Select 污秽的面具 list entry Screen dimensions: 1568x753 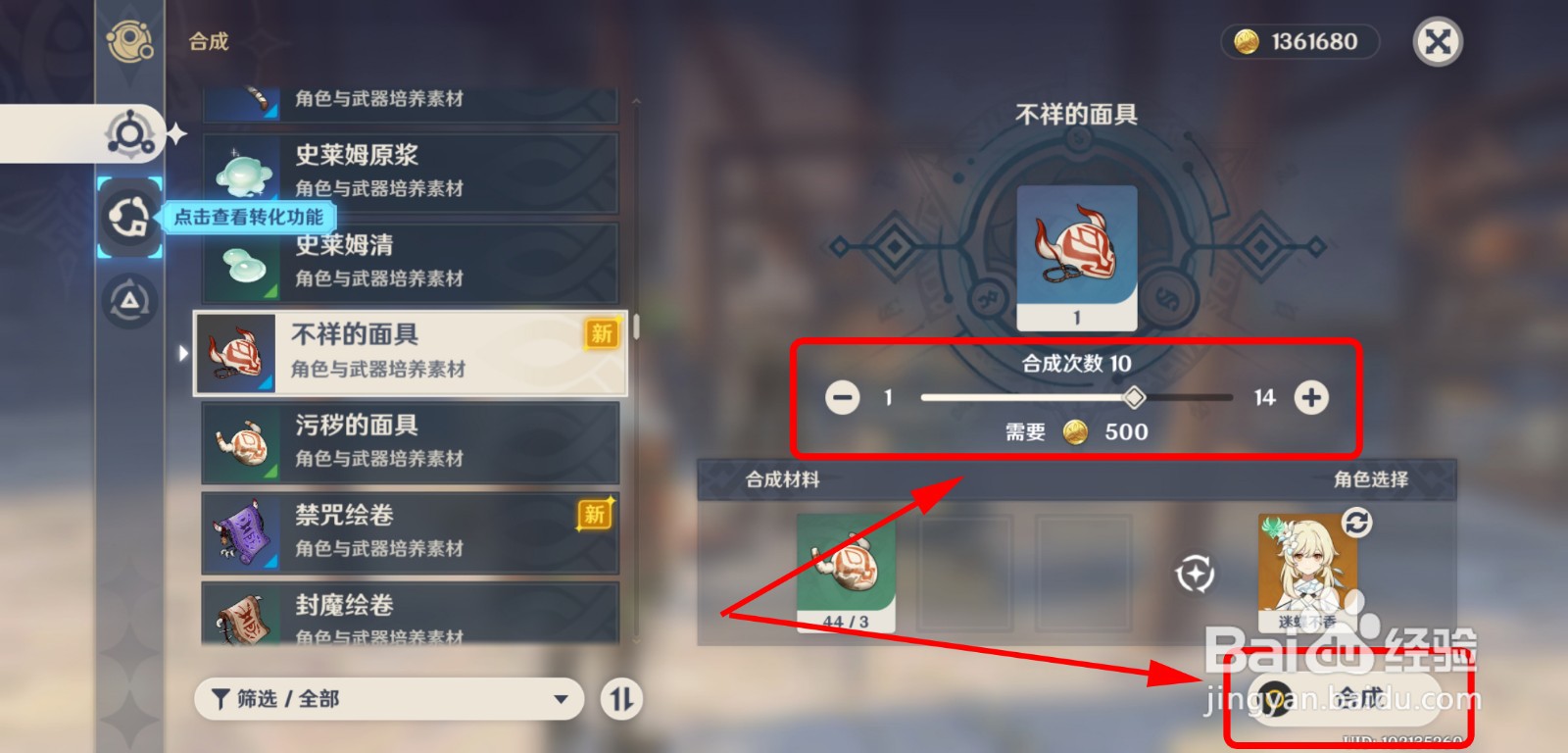pyautogui.click(x=410, y=442)
